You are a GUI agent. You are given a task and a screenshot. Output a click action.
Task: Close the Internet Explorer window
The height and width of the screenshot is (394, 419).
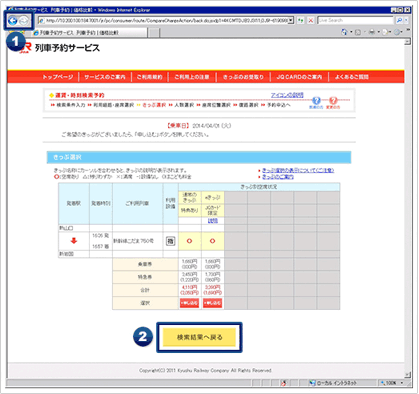[x=407, y=10]
